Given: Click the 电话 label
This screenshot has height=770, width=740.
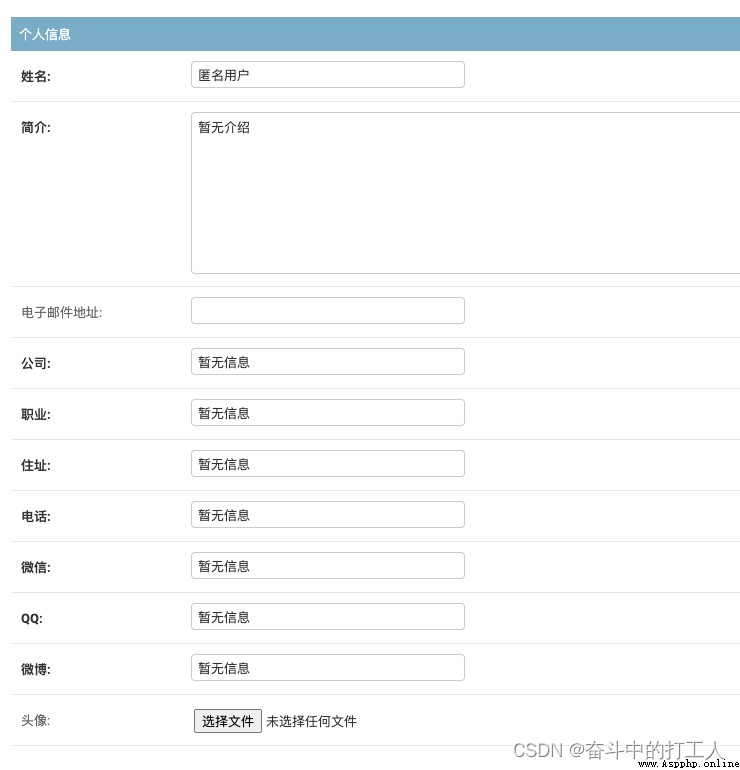Looking at the screenshot, I should pos(35,517).
